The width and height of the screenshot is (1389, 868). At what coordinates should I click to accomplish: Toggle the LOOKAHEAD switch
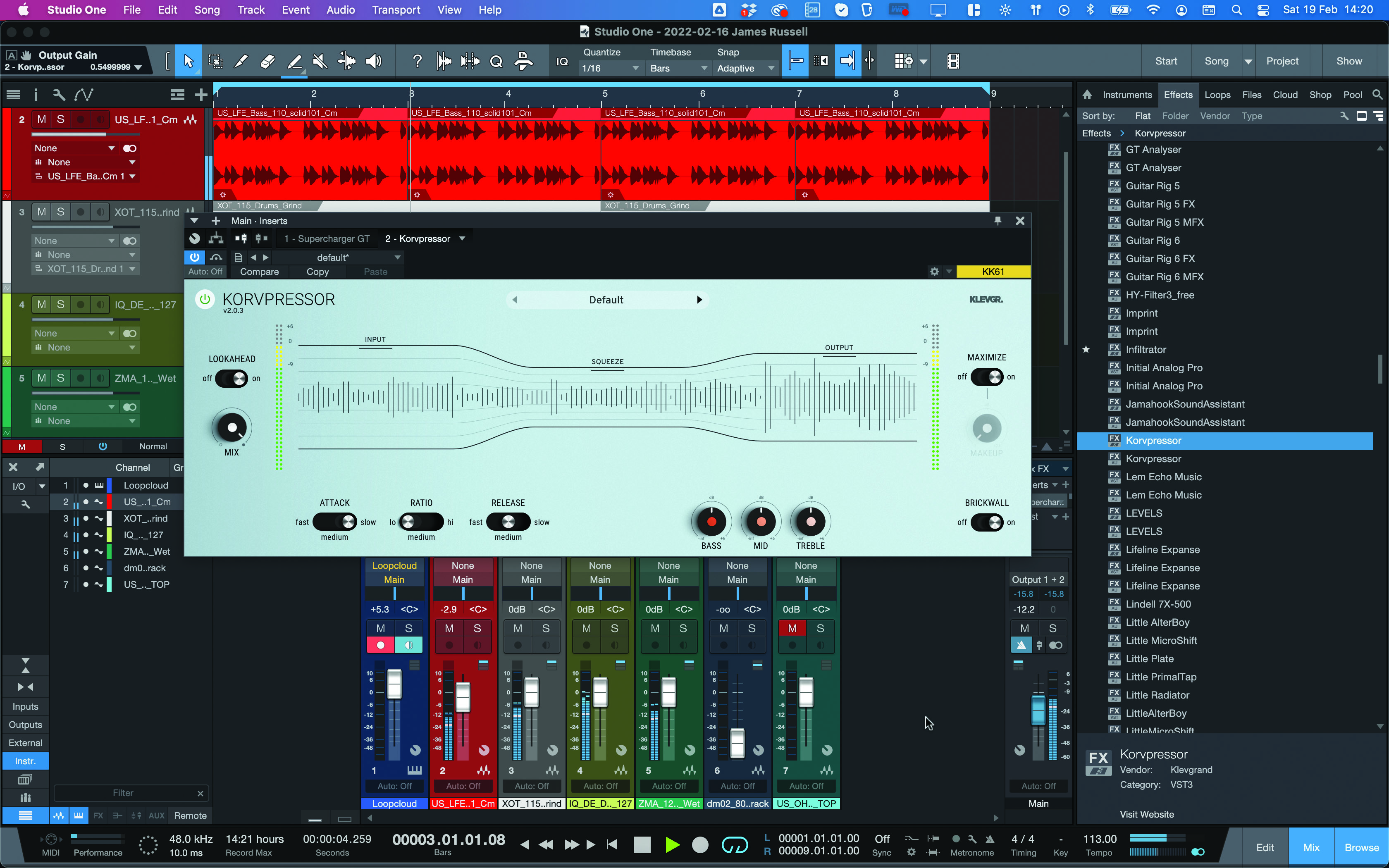click(x=232, y=378)
